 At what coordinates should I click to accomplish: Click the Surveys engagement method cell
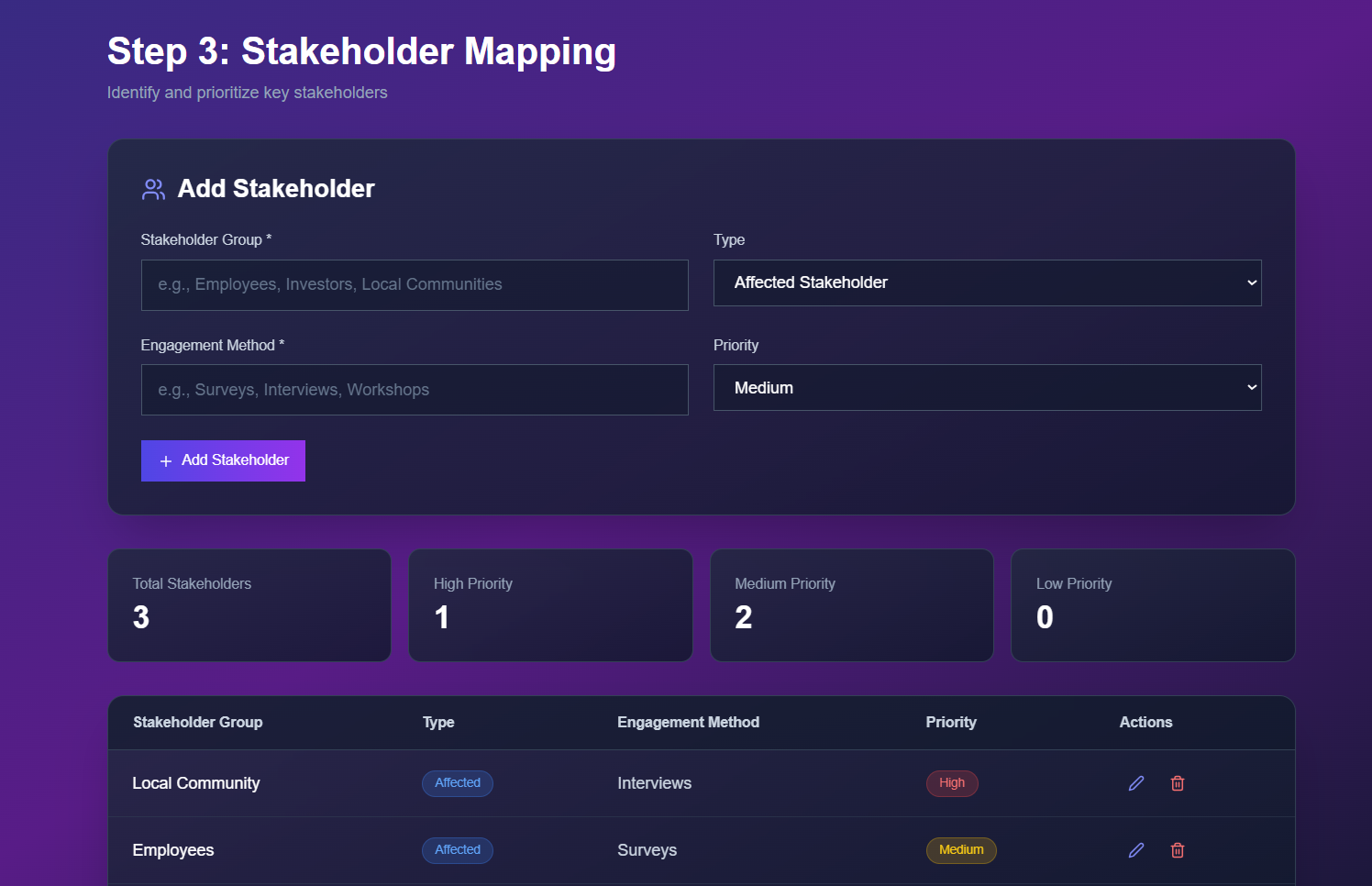click(647, 850)
